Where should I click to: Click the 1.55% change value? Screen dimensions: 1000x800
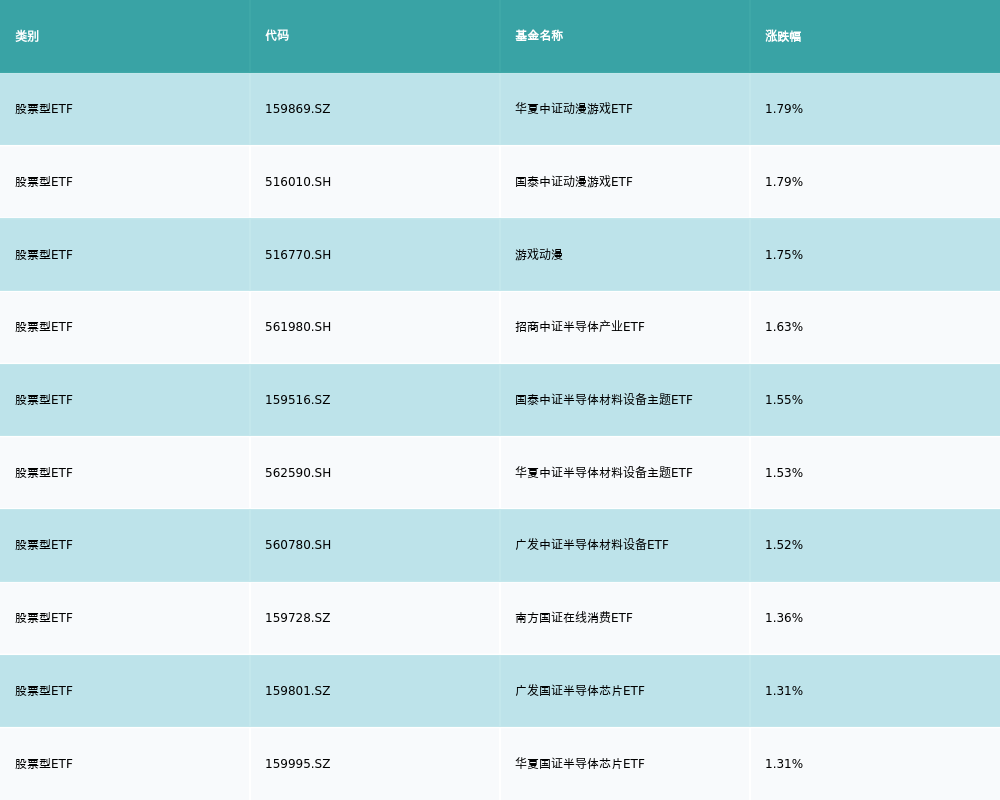tap(784, 400)
